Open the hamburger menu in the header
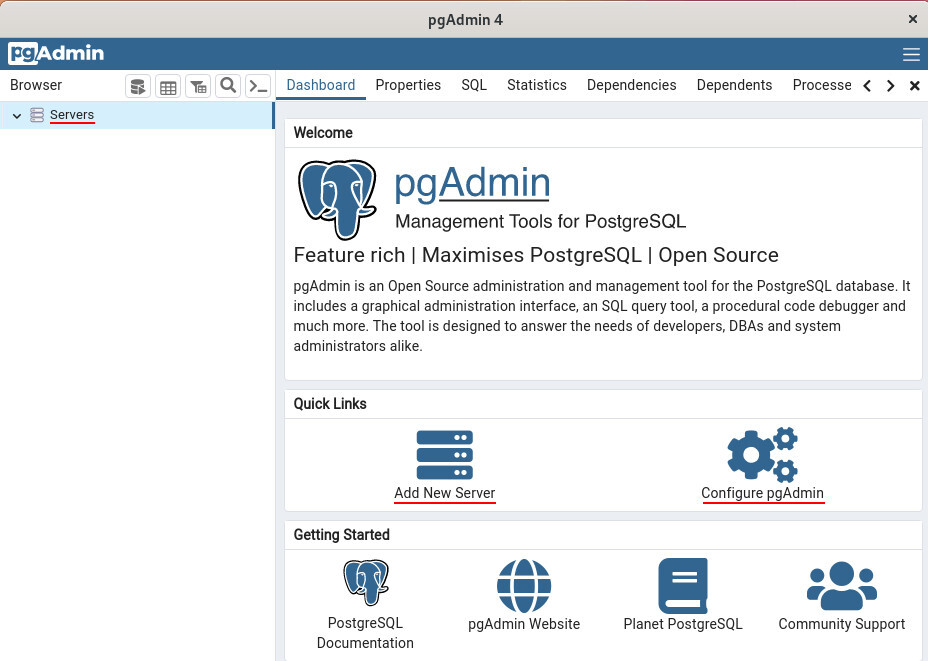This screenshot has height=661, width=928. 911,54
